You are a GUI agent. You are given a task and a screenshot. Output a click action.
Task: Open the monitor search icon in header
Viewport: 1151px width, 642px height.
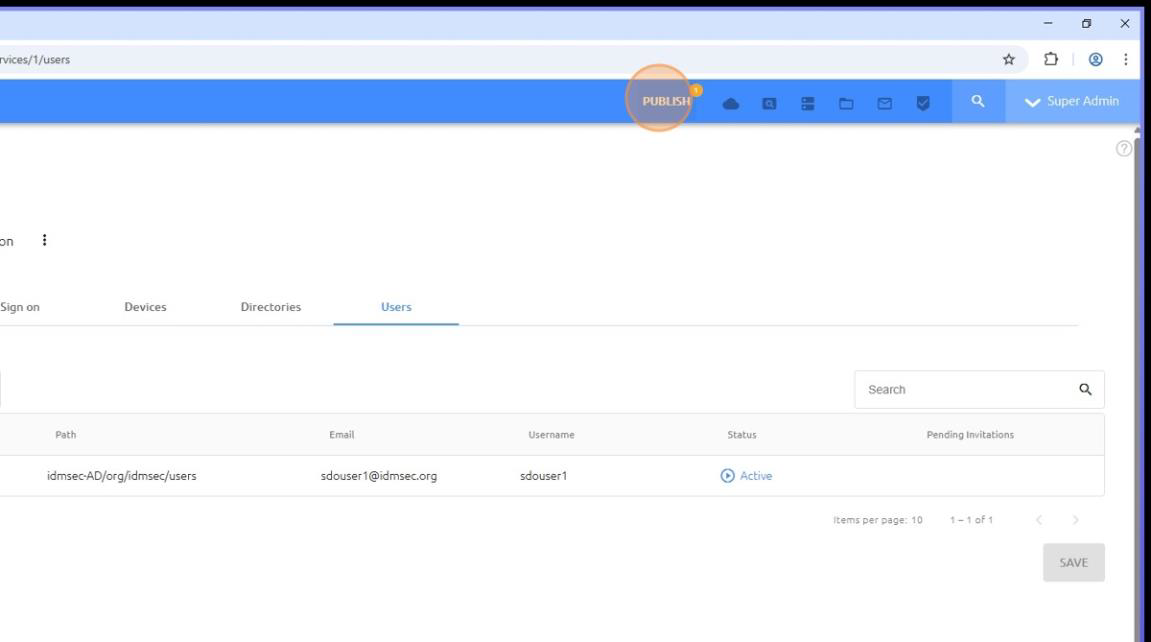(769, 103)
